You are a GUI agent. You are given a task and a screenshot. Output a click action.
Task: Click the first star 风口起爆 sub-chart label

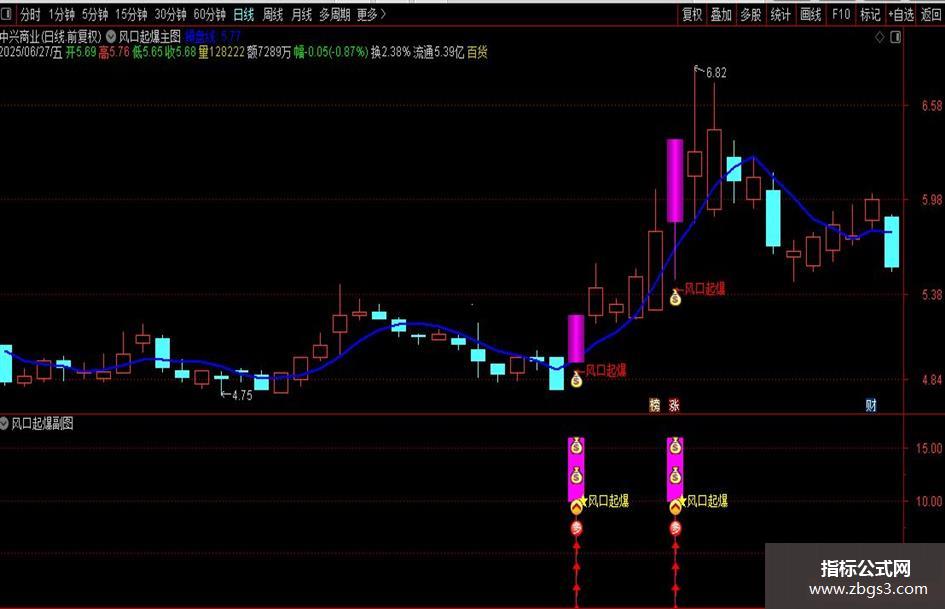(604, 500)
